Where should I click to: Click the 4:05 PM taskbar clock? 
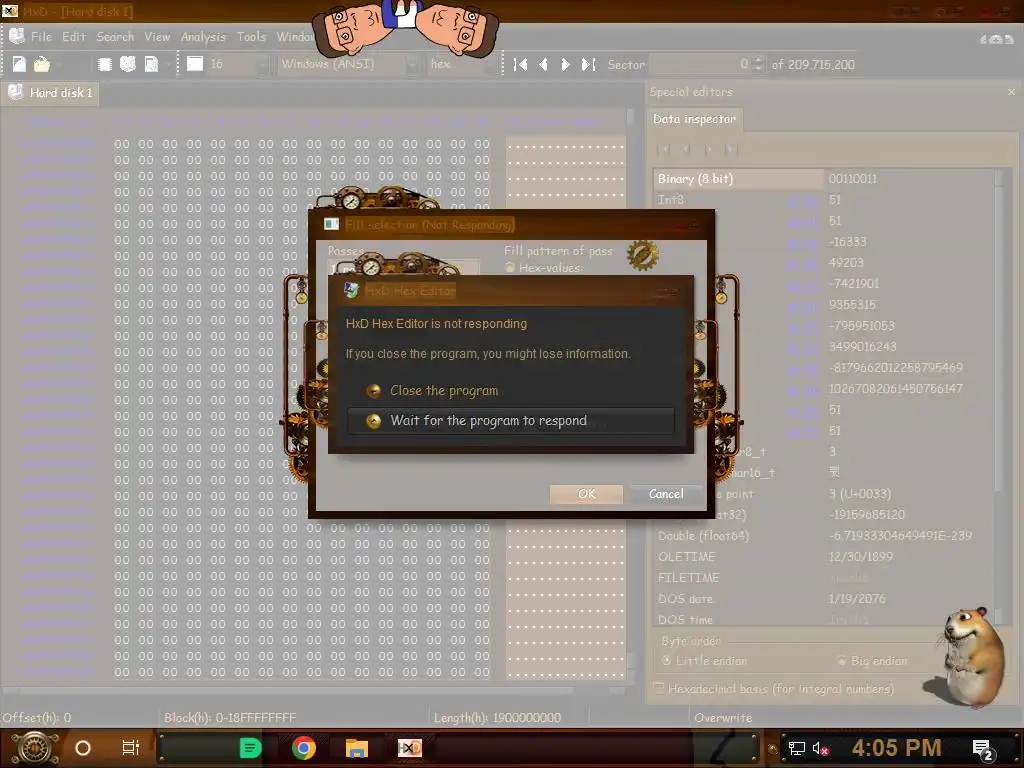[896, 748]
